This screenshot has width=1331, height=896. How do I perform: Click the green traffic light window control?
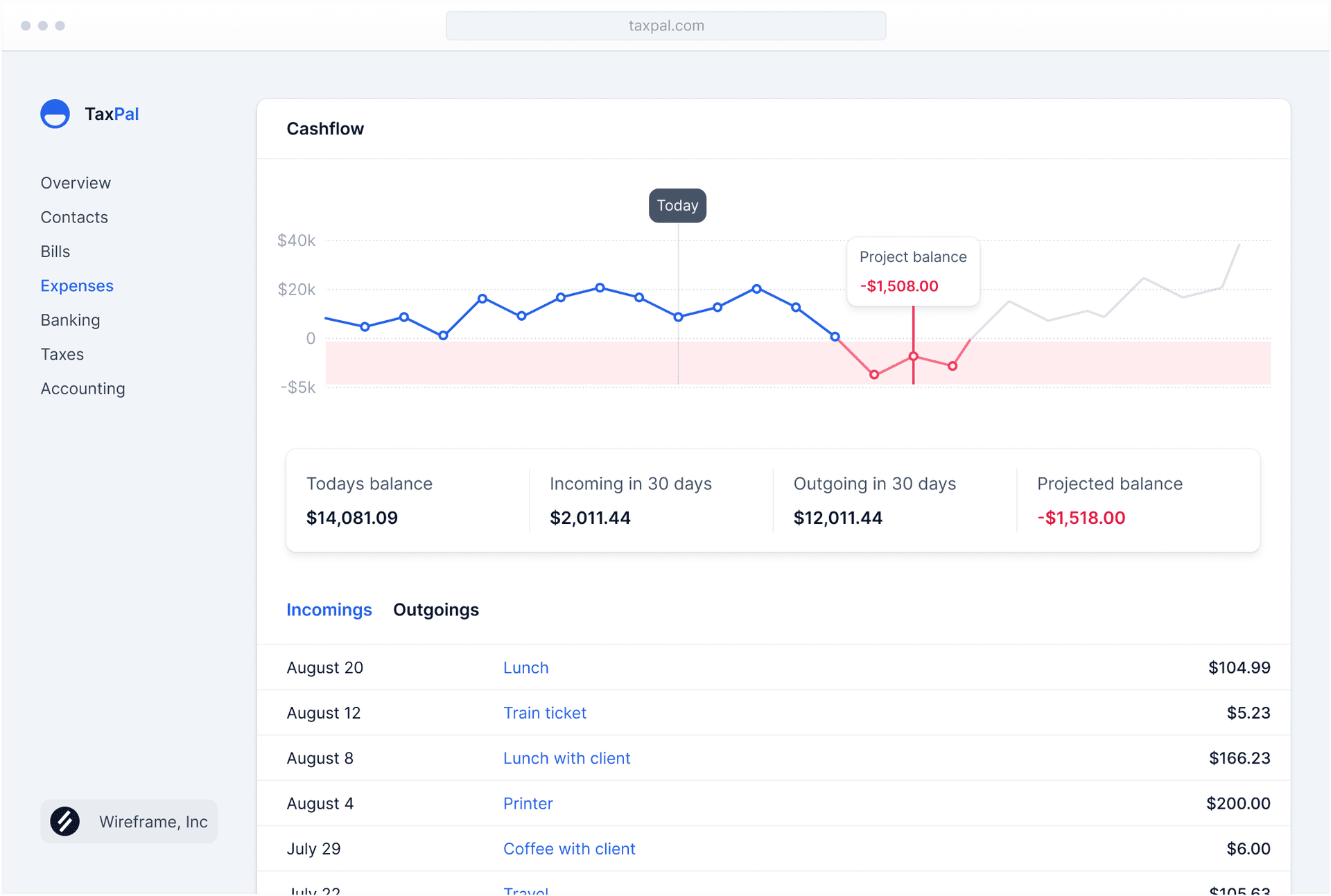(x=60, y=26)
